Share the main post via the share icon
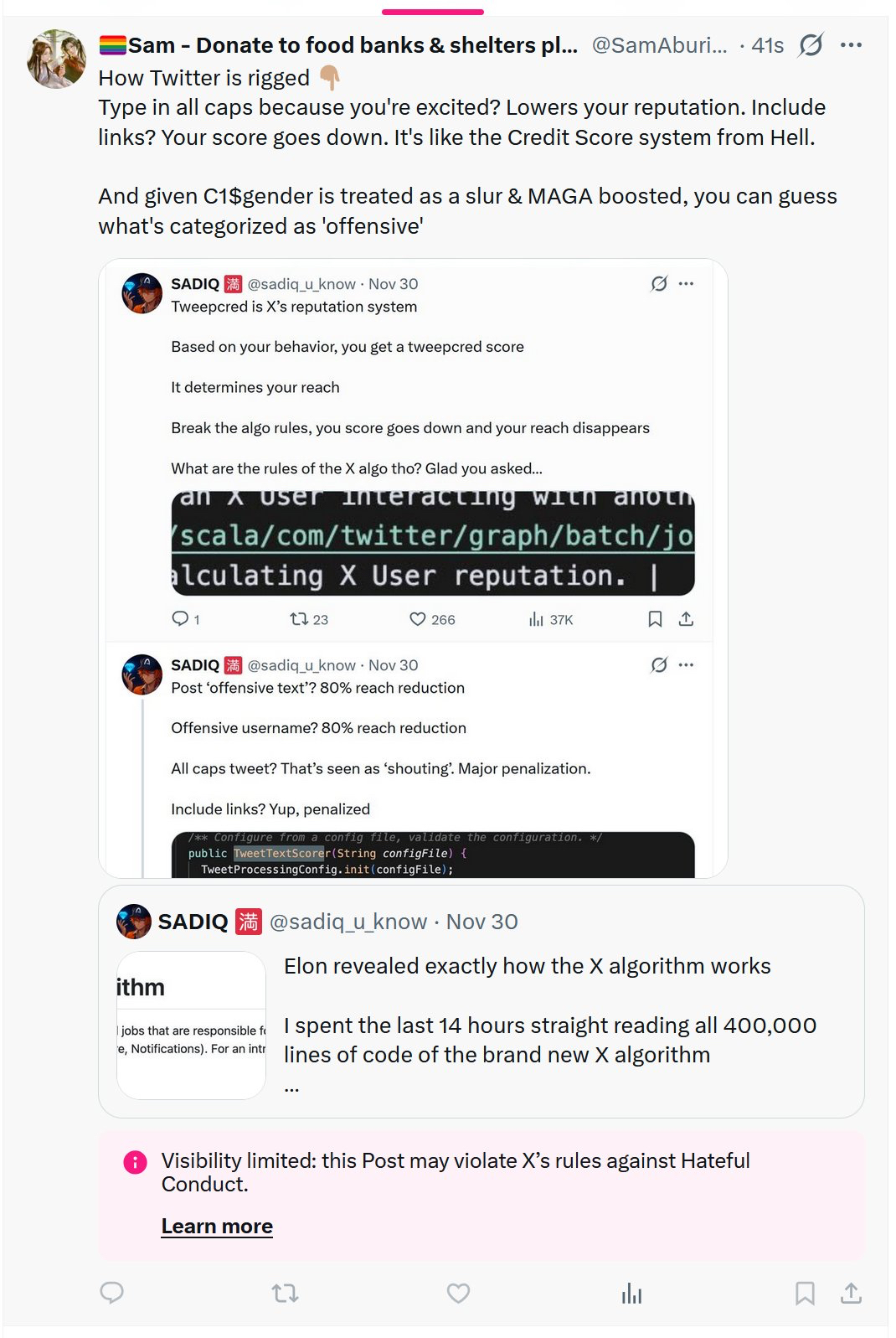 click(851, 1293)
